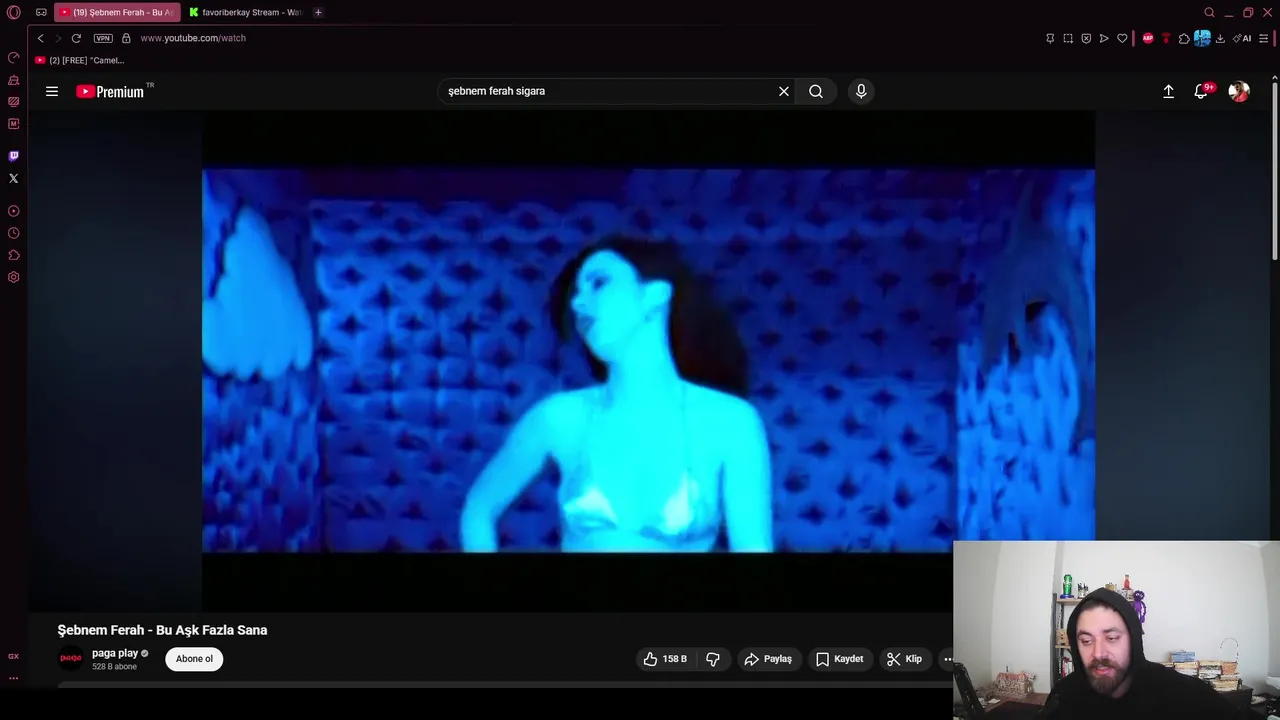Viewport: 1280px width, 720px height.
Task: Open GX Control speedometer in sidebar
Action: tap(14, 58)
